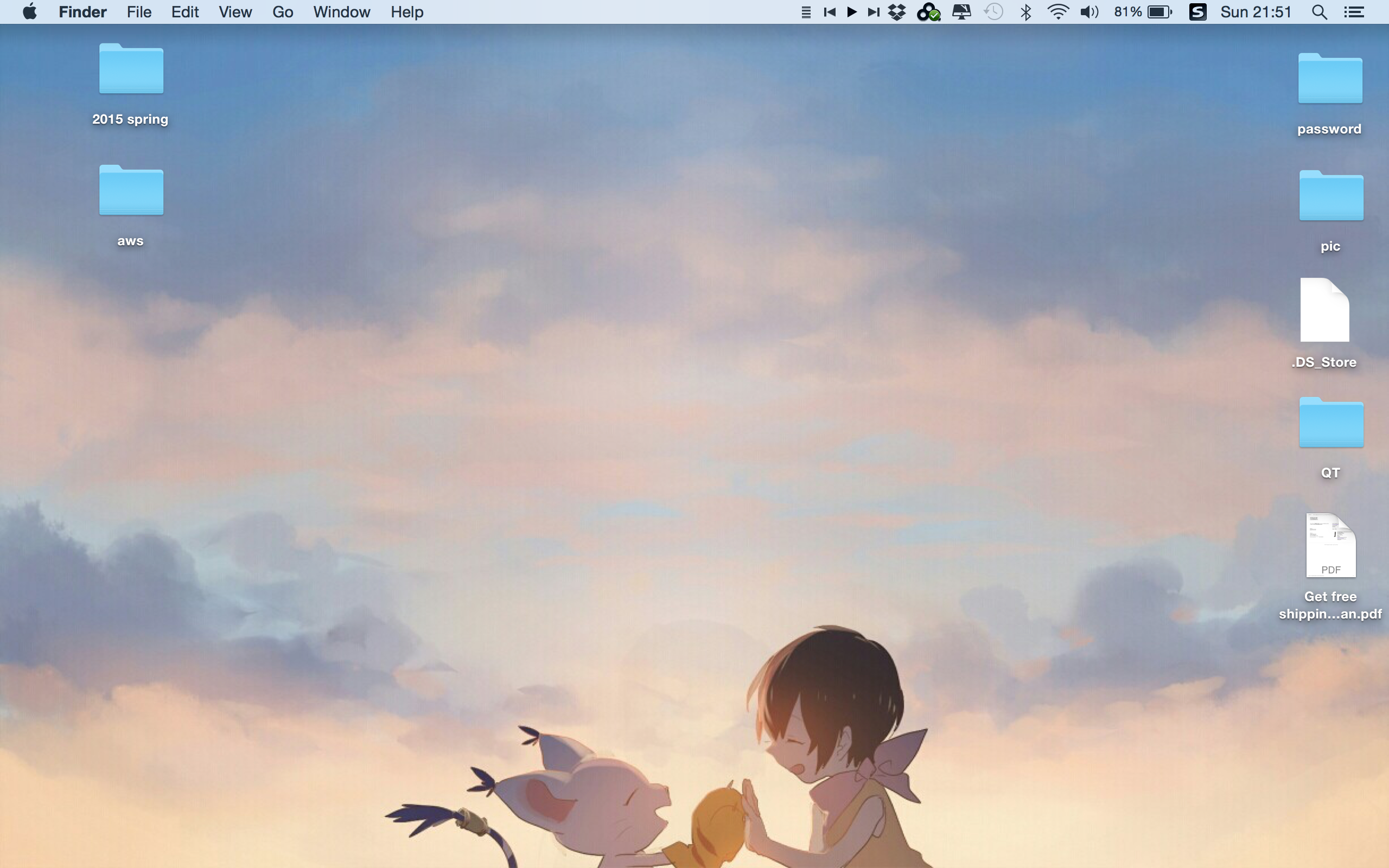Image resolution: width=1389 pixels, height=868 pixels.
Task: Click the S input method icon
Action: pyautogui.click(x=1197, y=12)
